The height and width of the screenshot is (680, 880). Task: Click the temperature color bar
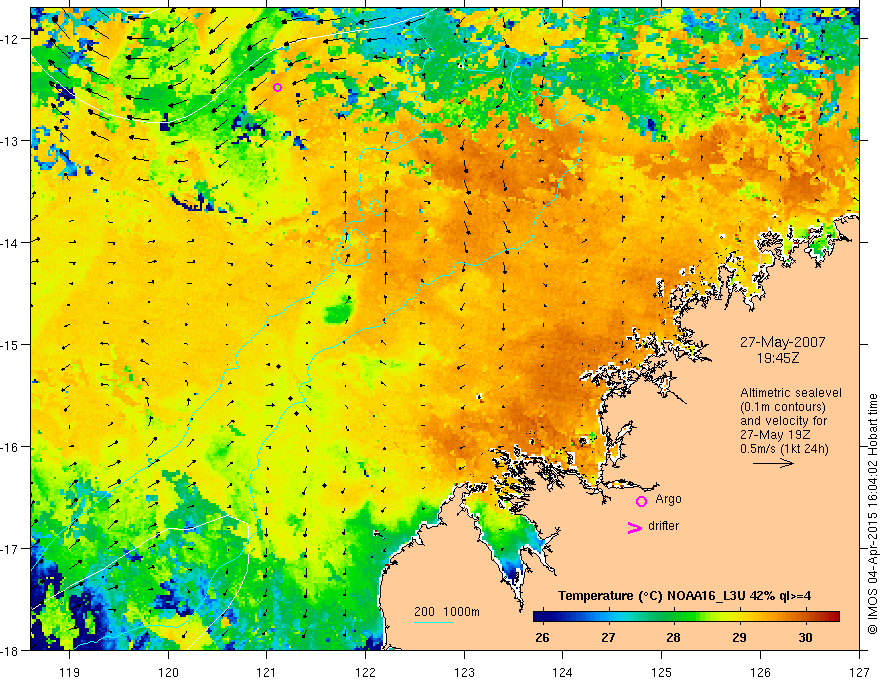(x=686, y=617)
